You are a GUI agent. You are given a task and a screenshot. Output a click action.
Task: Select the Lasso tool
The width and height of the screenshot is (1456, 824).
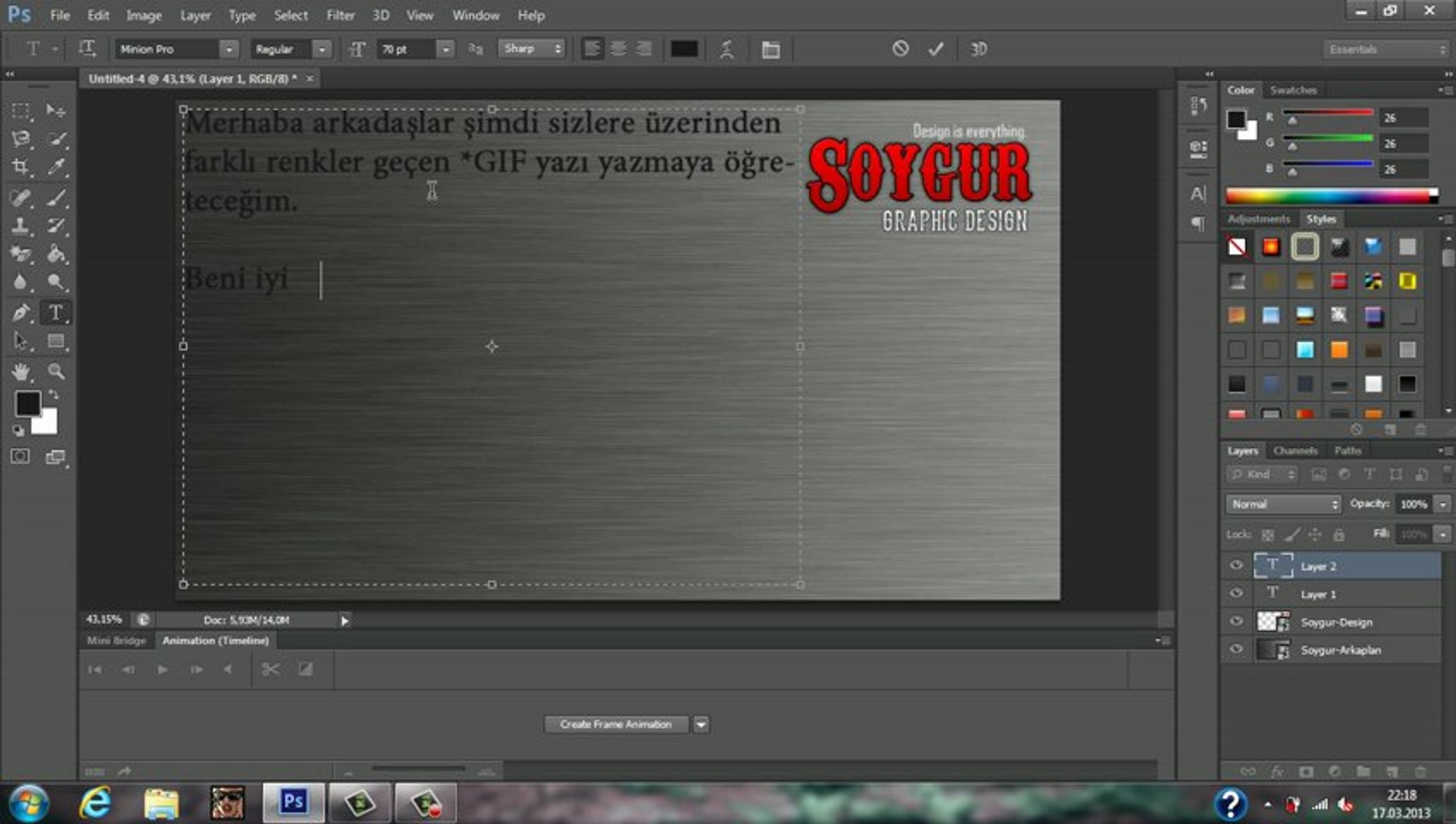click(21, 139)
